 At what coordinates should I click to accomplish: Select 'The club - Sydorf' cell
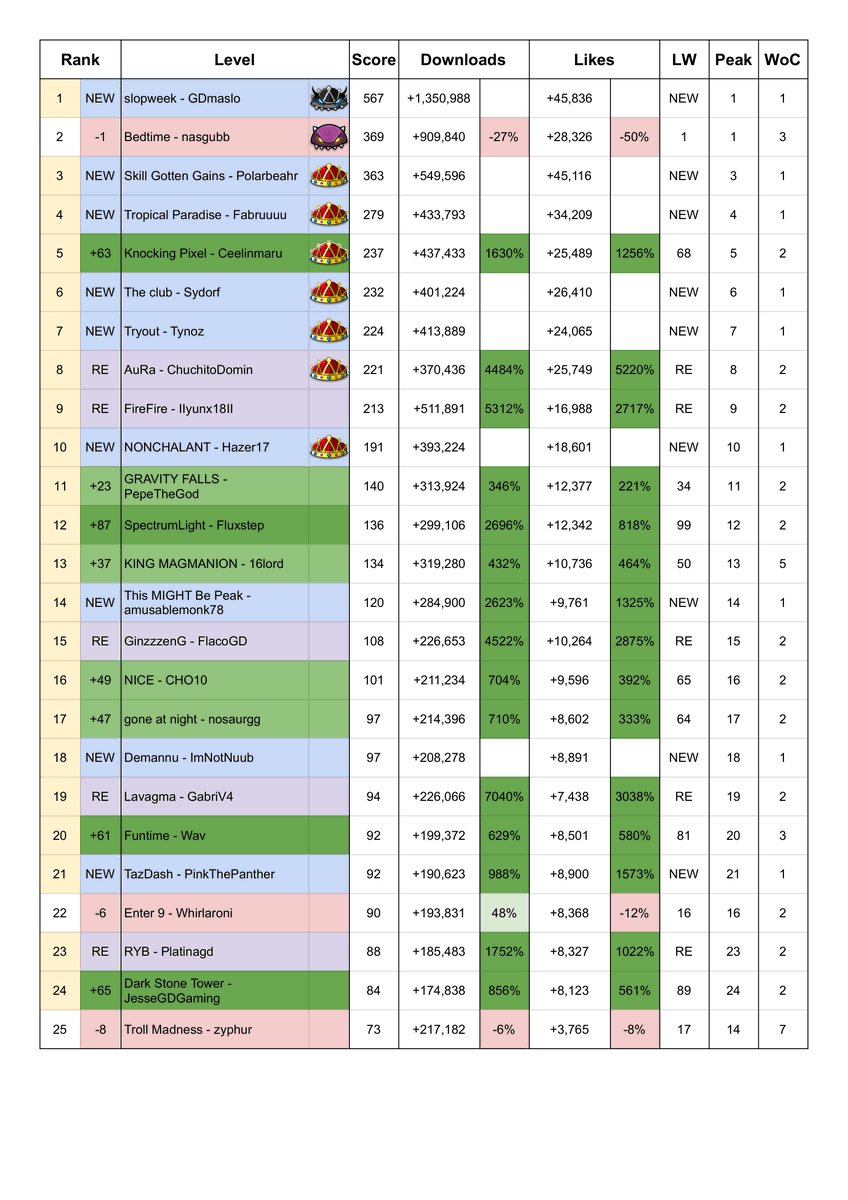(x=215, y=292)
